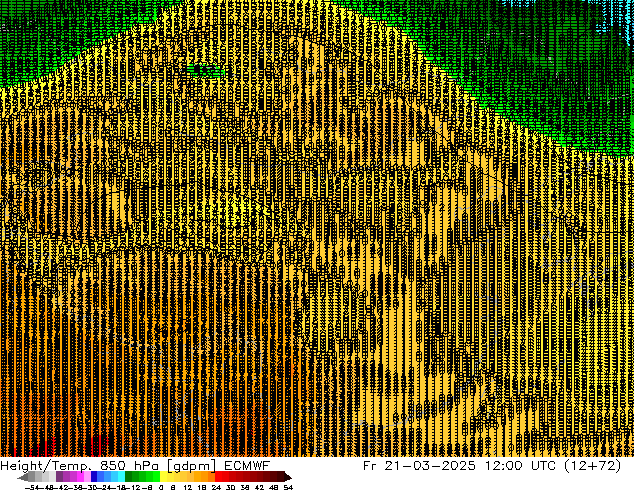
Task: Click the cyan swatch in the color scale
Action: [x=122, y=477]
